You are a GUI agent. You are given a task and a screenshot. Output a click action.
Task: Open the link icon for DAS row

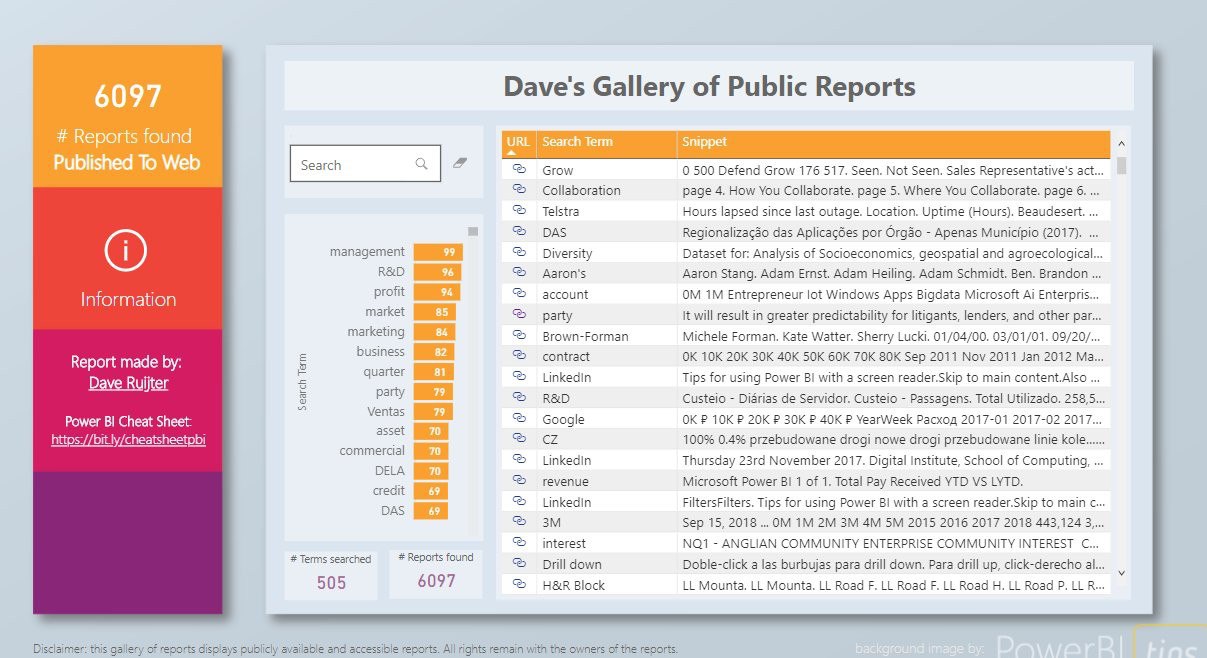519,232
